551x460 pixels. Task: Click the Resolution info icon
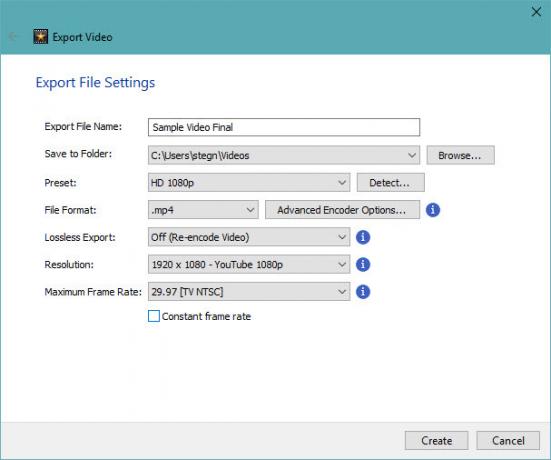pos(363,264)
